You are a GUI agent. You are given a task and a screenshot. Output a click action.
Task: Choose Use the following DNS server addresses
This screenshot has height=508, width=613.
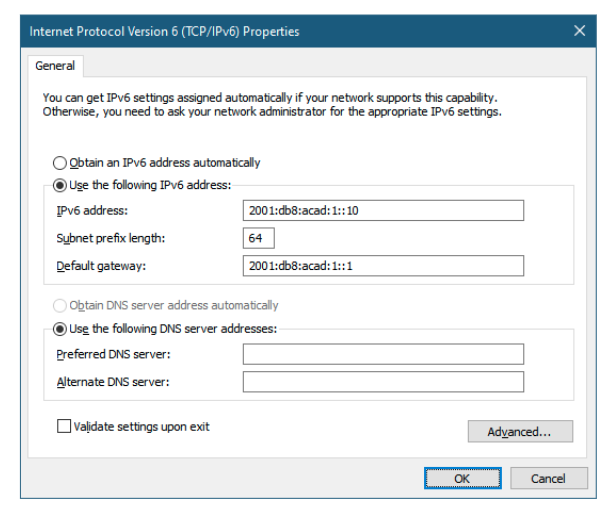point(62,328)
